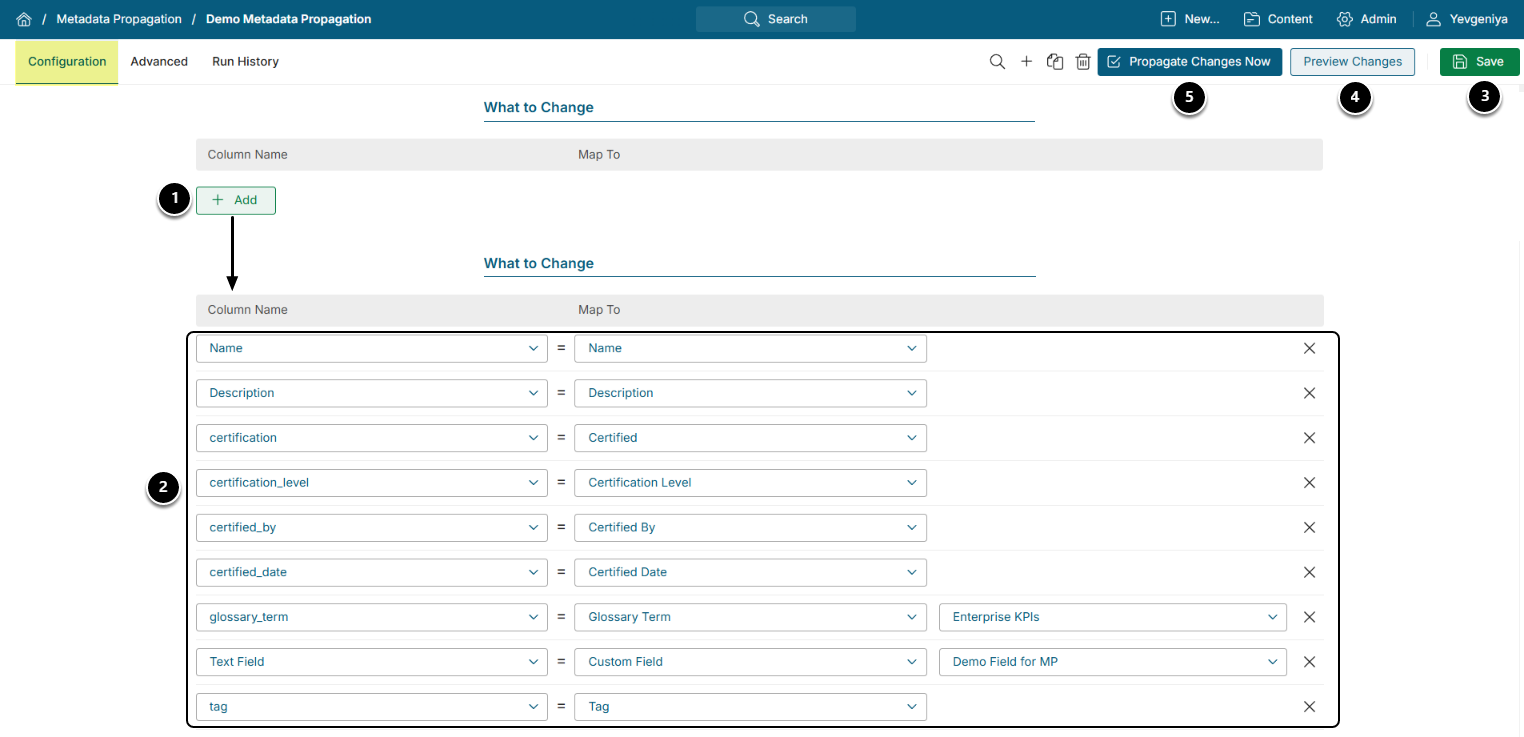Click the trash delete icon
The width and height of the screenshot is (1524, 737).
click(x=1083, y=62)
